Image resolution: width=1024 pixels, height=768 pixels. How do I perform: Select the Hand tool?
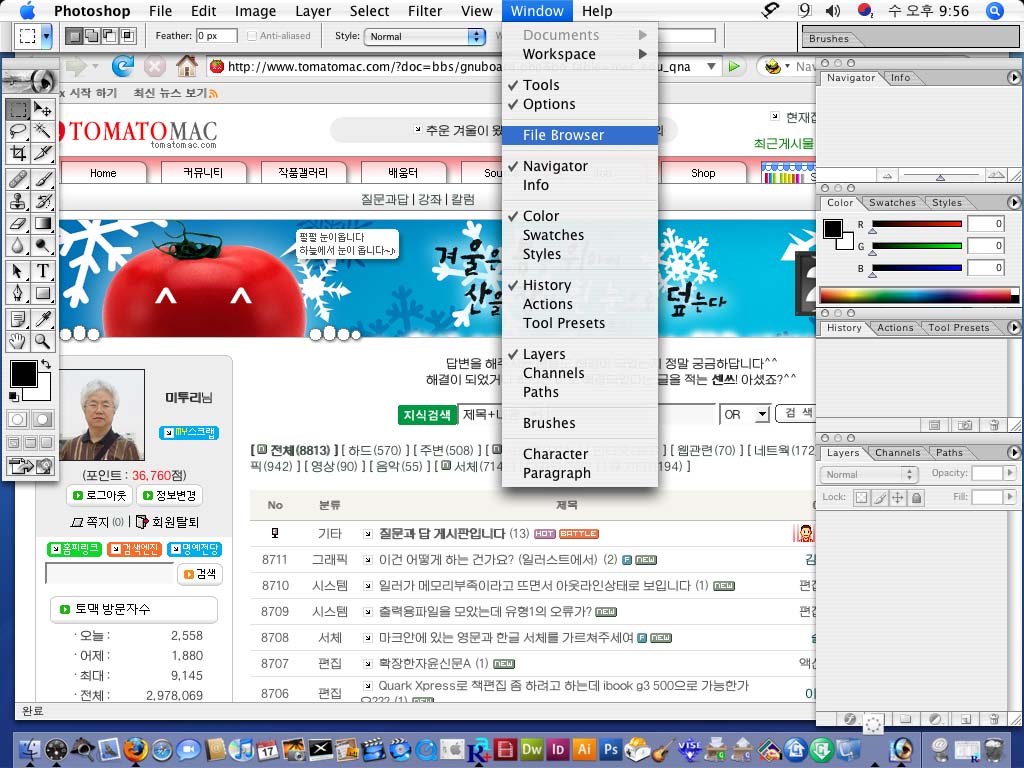pos(18,342)
